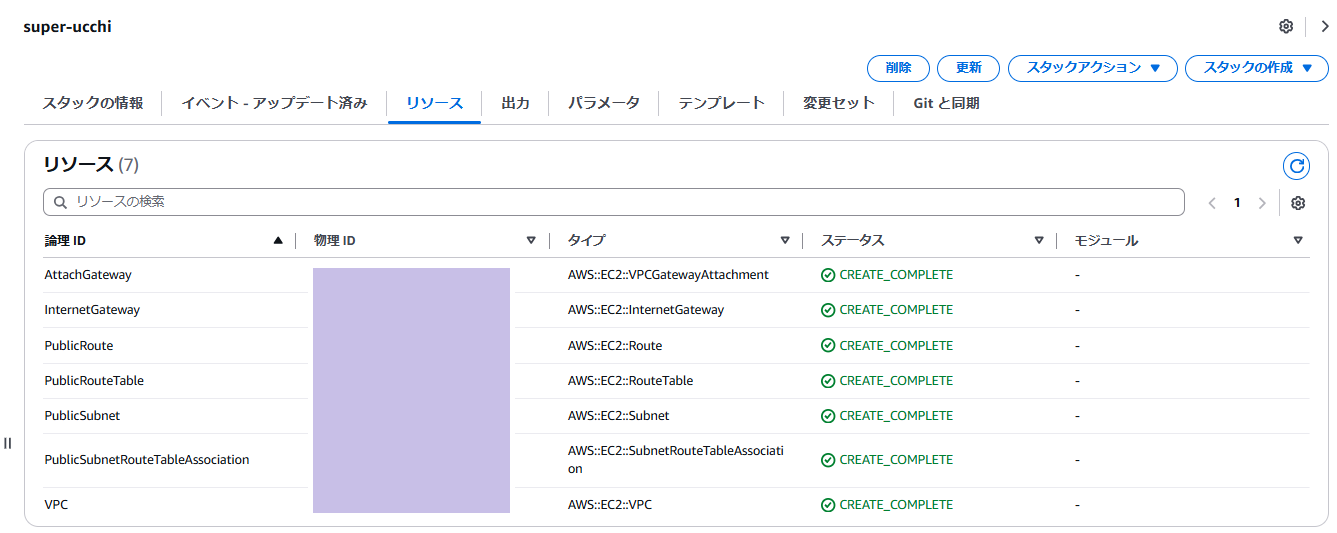This screenshot has height=533, width=1337.
Task: Click PublicRoute logical ID
Action: pos(79,345)
